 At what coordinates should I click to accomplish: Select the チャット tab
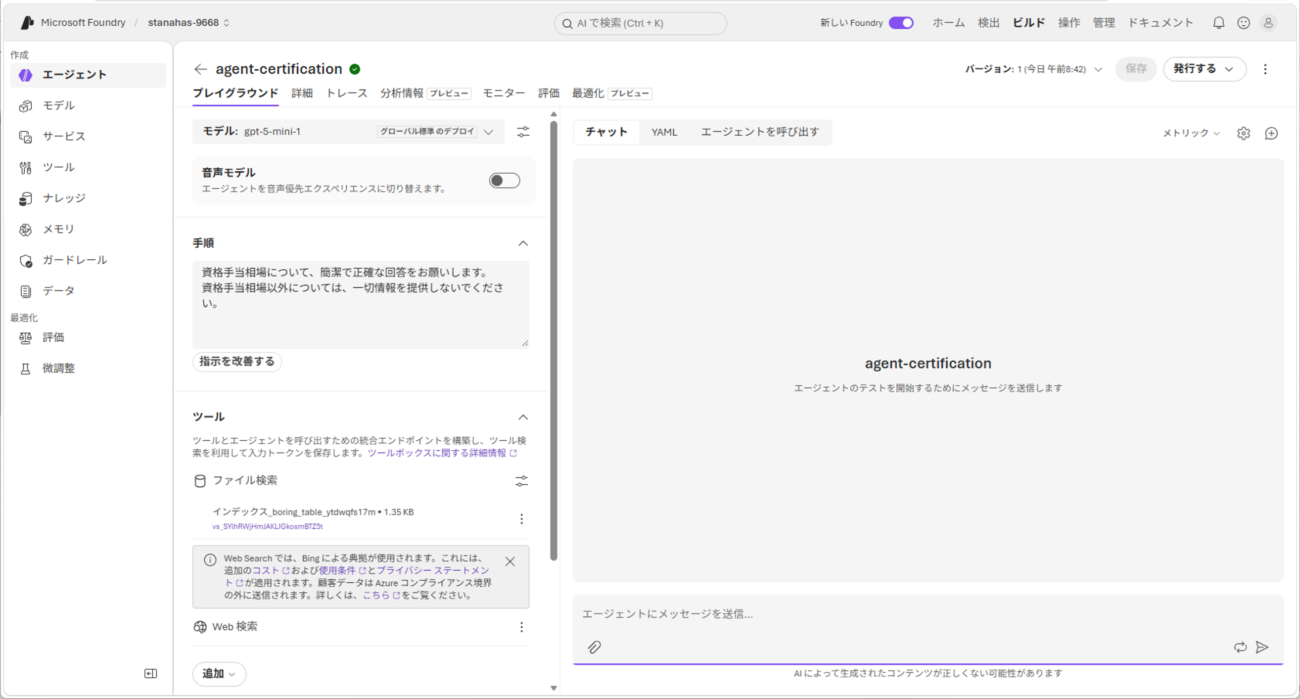607,132
